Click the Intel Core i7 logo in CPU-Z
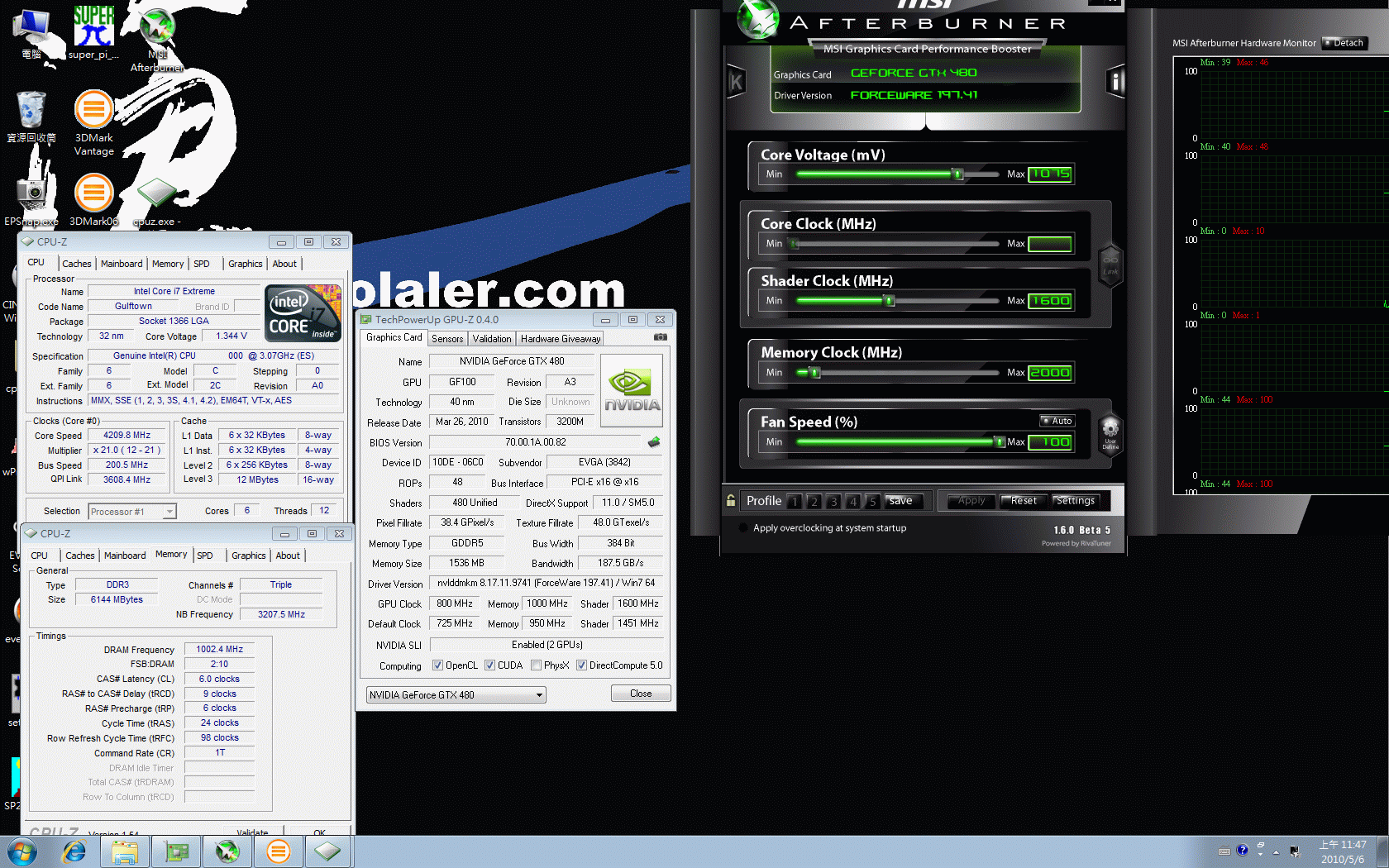 (303, 312)
